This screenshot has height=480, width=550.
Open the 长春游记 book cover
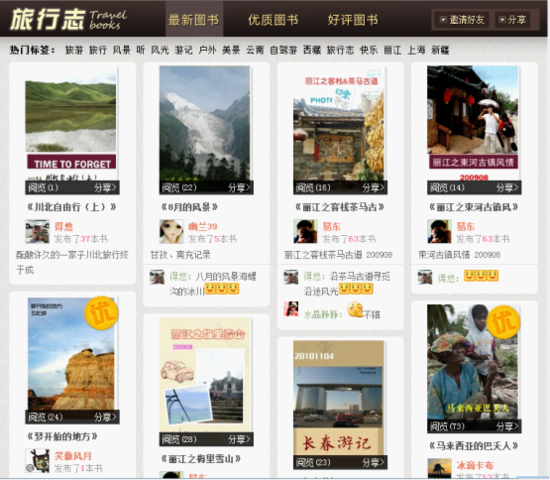338,398
